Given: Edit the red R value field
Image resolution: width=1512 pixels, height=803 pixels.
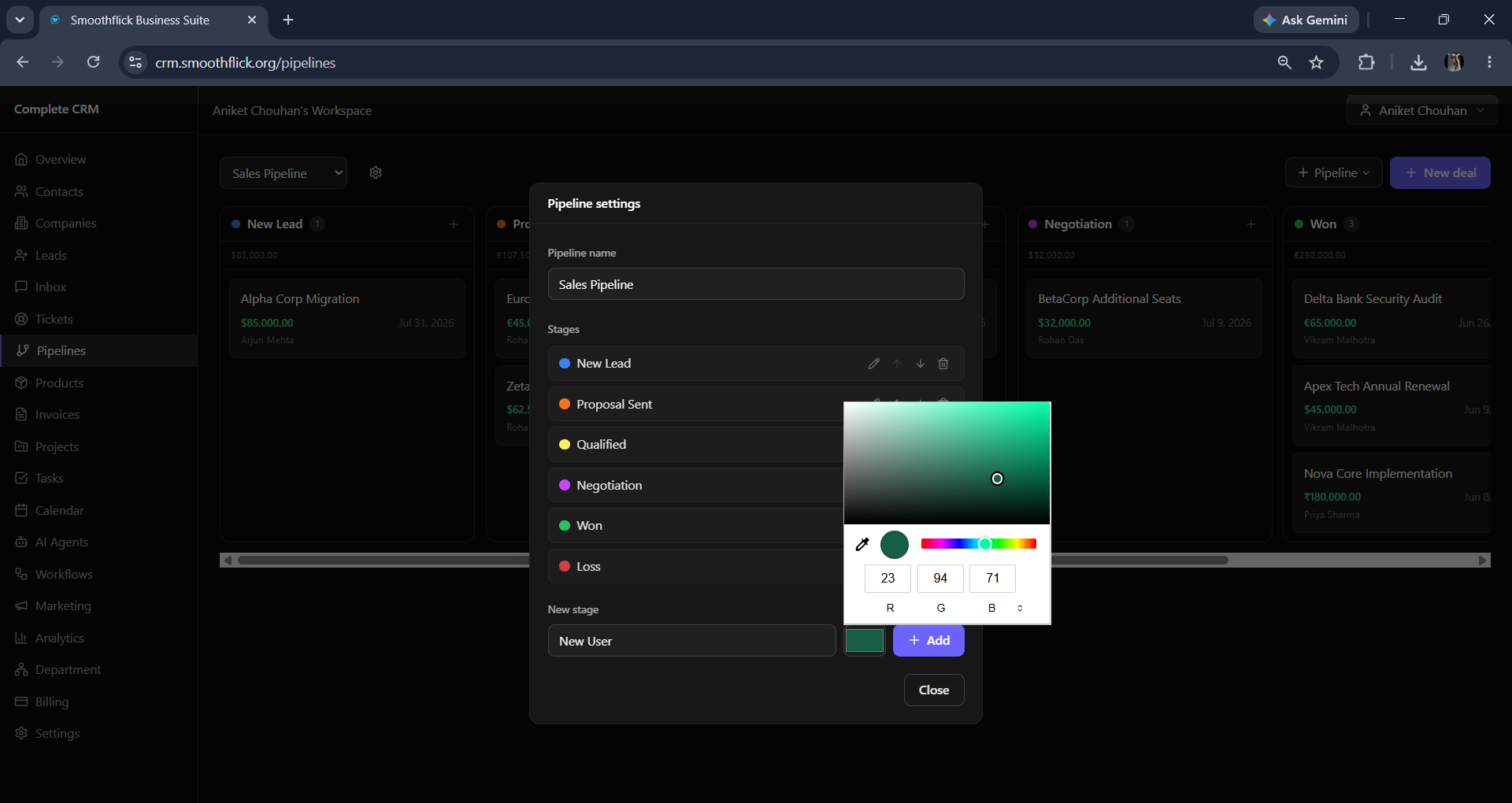Looking at the screenshot, I should 888,579.
